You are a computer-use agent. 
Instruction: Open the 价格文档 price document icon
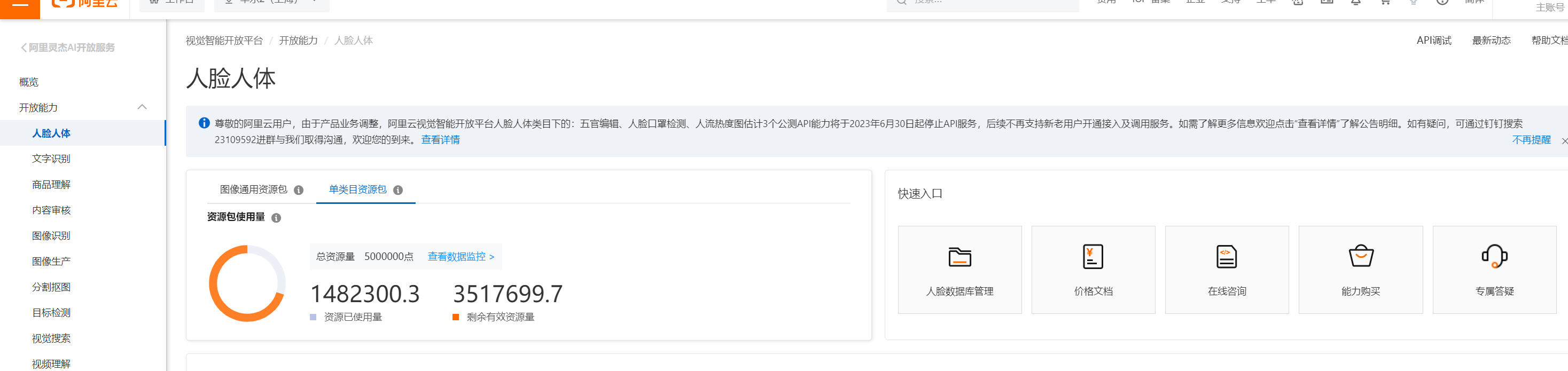click(1093, 257)
